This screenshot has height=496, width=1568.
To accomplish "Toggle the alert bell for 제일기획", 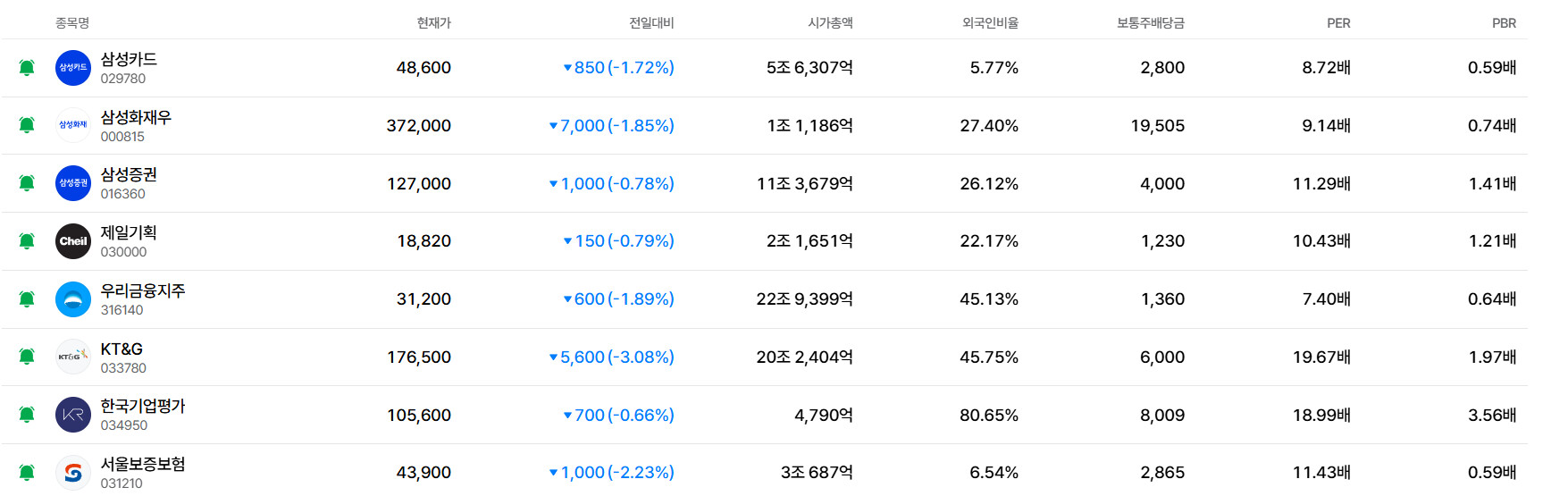I will tap(27, 241).
